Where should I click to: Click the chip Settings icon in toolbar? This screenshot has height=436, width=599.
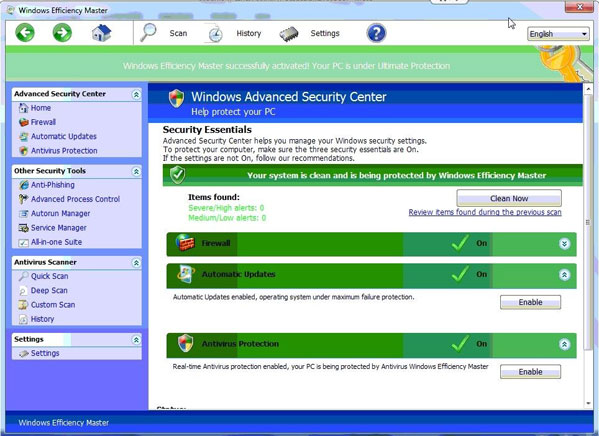point(289,34)
